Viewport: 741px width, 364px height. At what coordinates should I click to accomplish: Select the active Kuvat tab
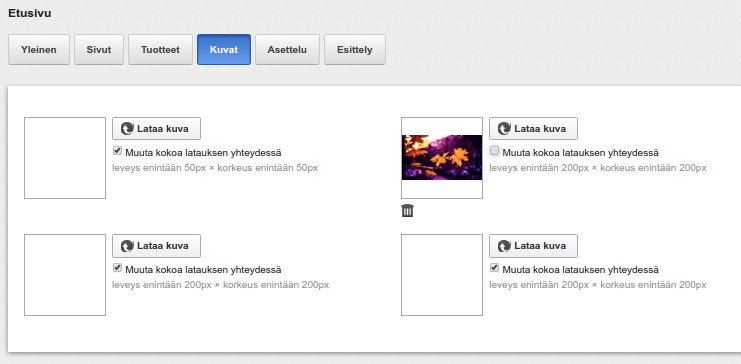(x=224, y=50)
